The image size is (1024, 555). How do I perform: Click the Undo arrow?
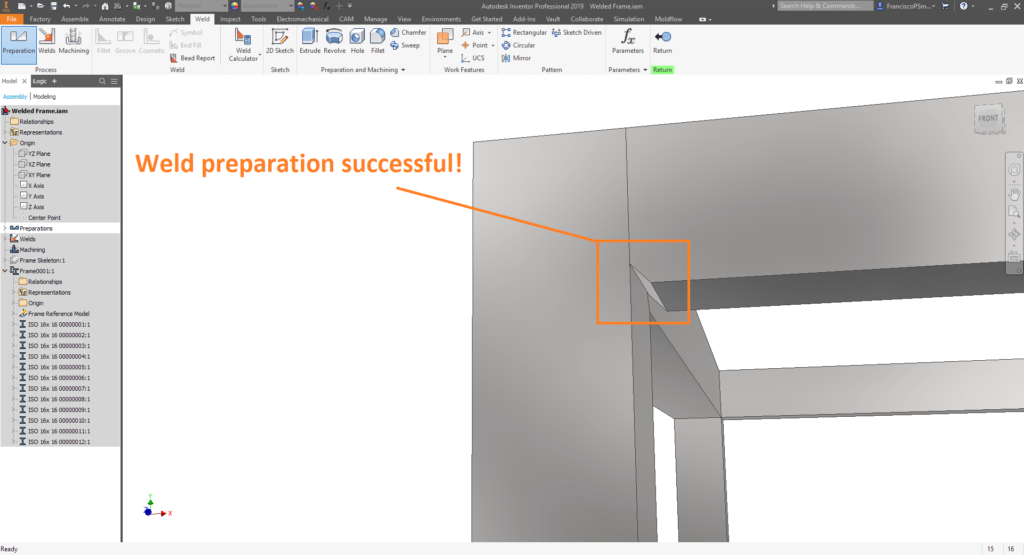(x=66, y=6)
